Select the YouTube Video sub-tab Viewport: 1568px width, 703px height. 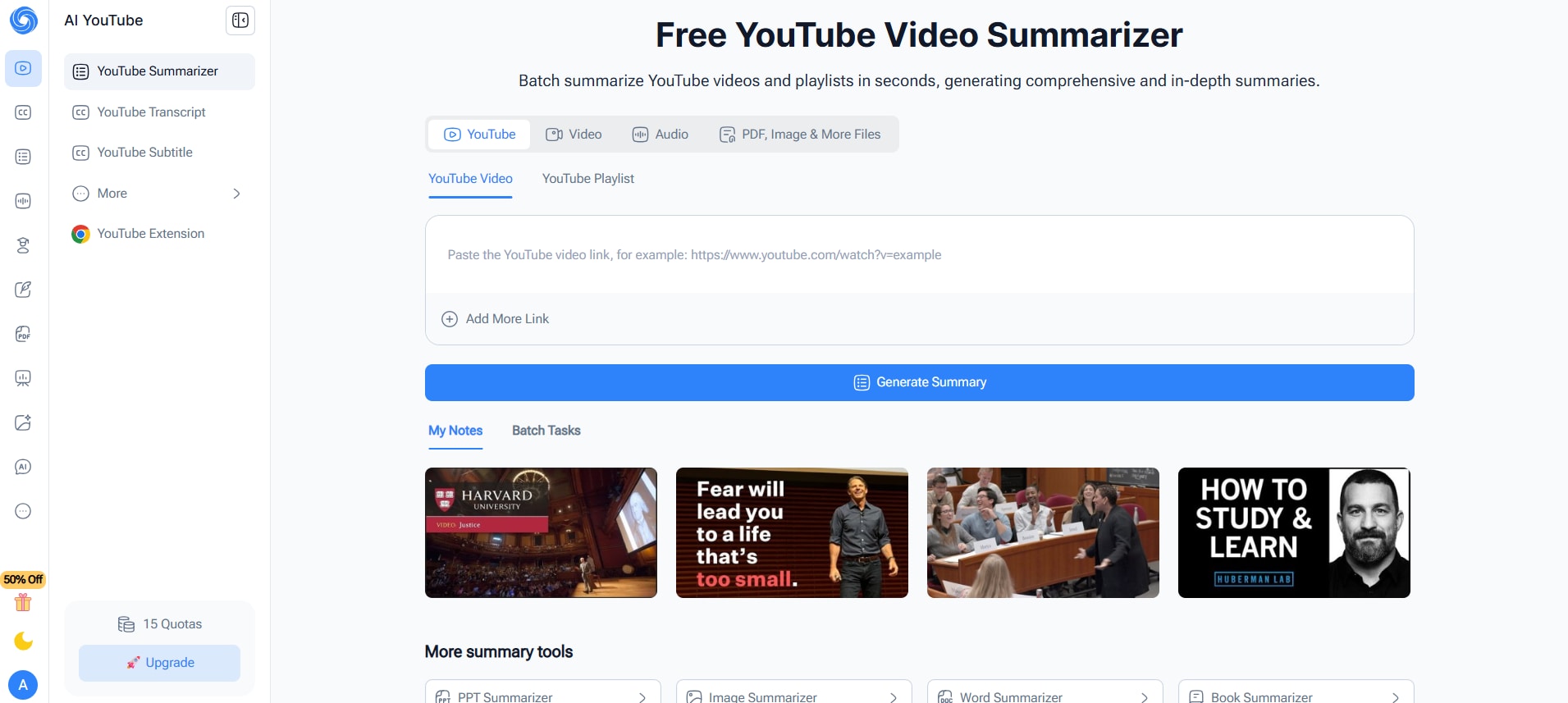click(470, 179)
